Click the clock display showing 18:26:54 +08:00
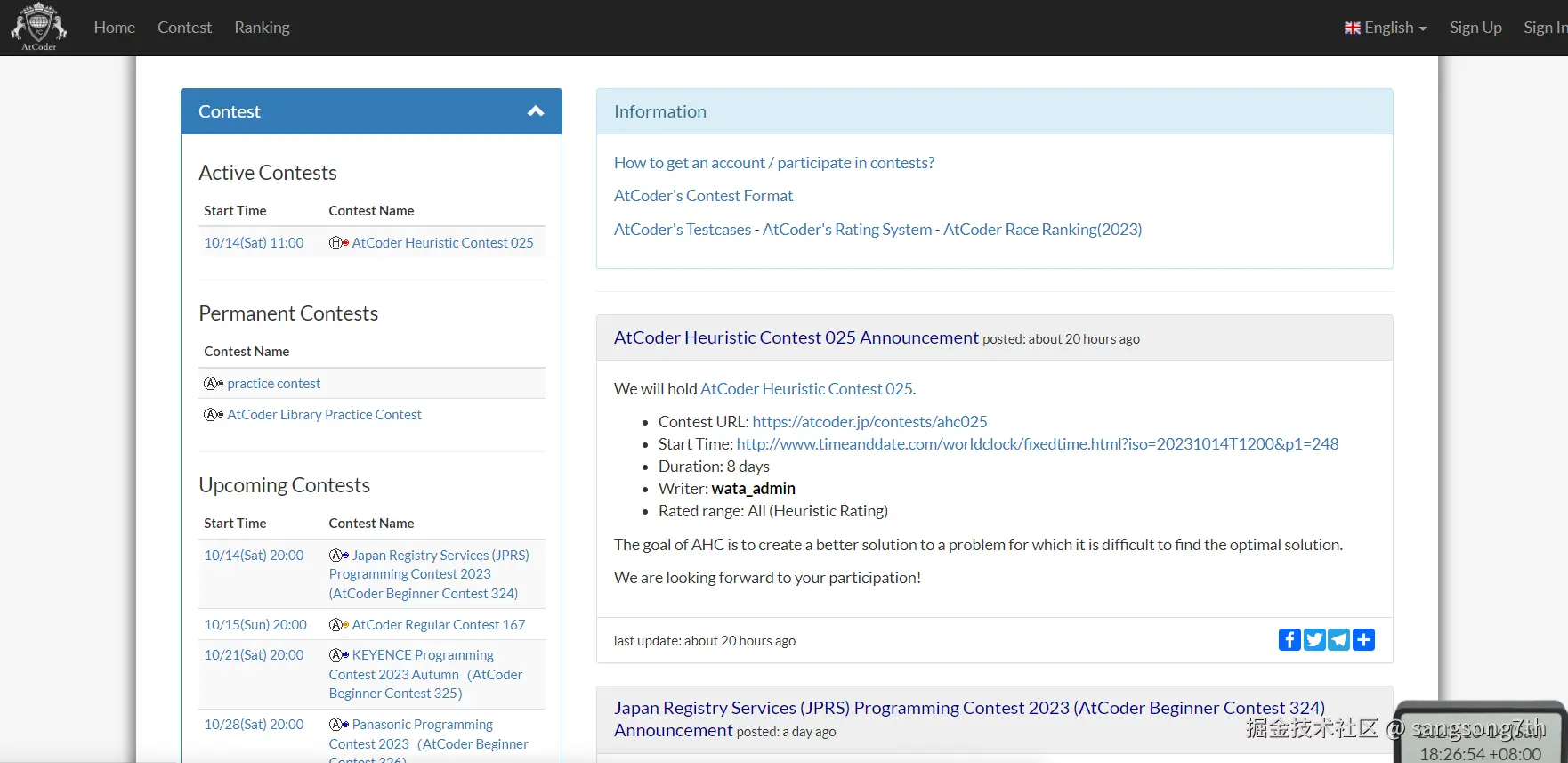 [x=1480, y=753]
